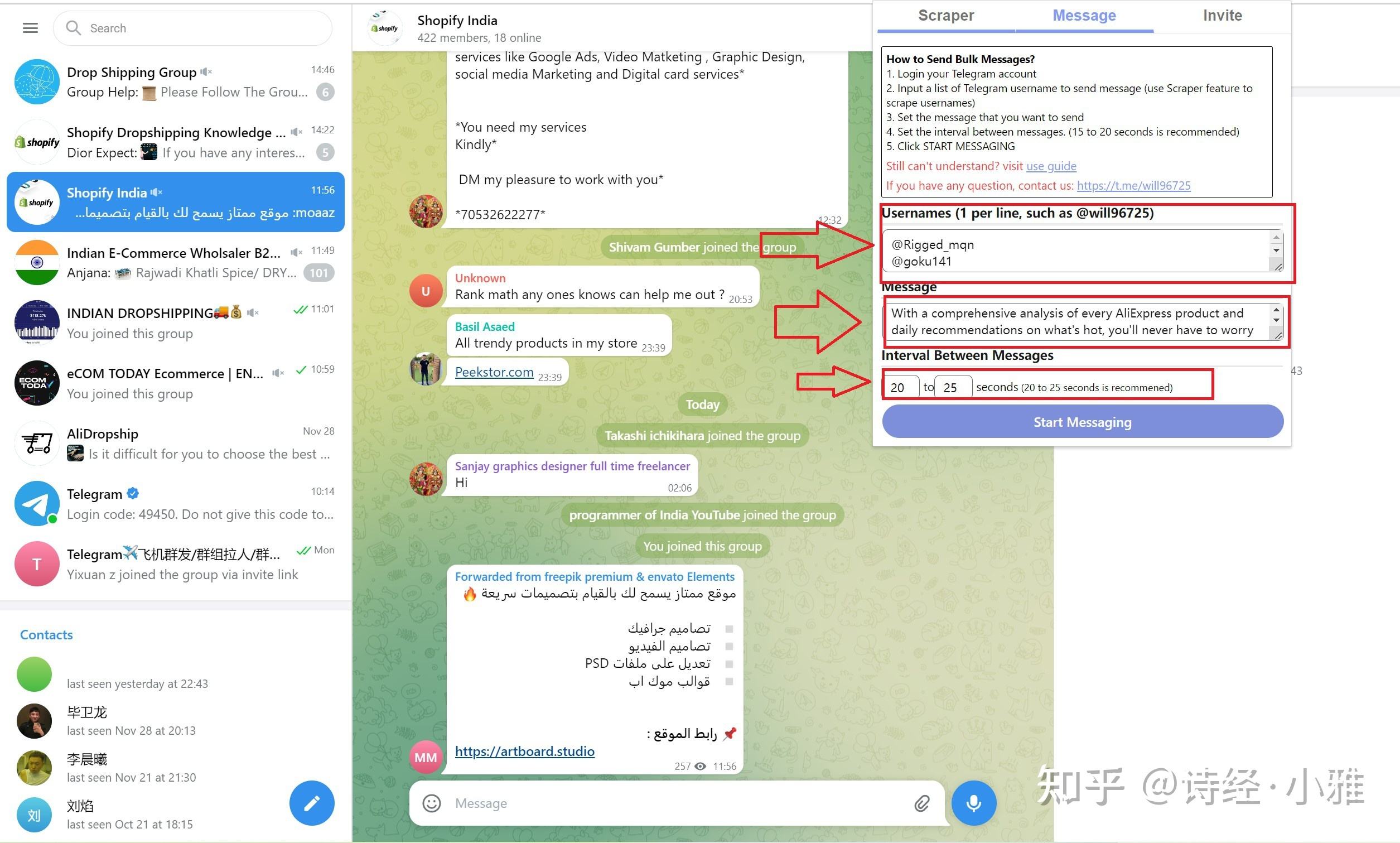The image size is (1400, 843).
Task: Click the compose/pencil edit icon
Action: (313, 802)
